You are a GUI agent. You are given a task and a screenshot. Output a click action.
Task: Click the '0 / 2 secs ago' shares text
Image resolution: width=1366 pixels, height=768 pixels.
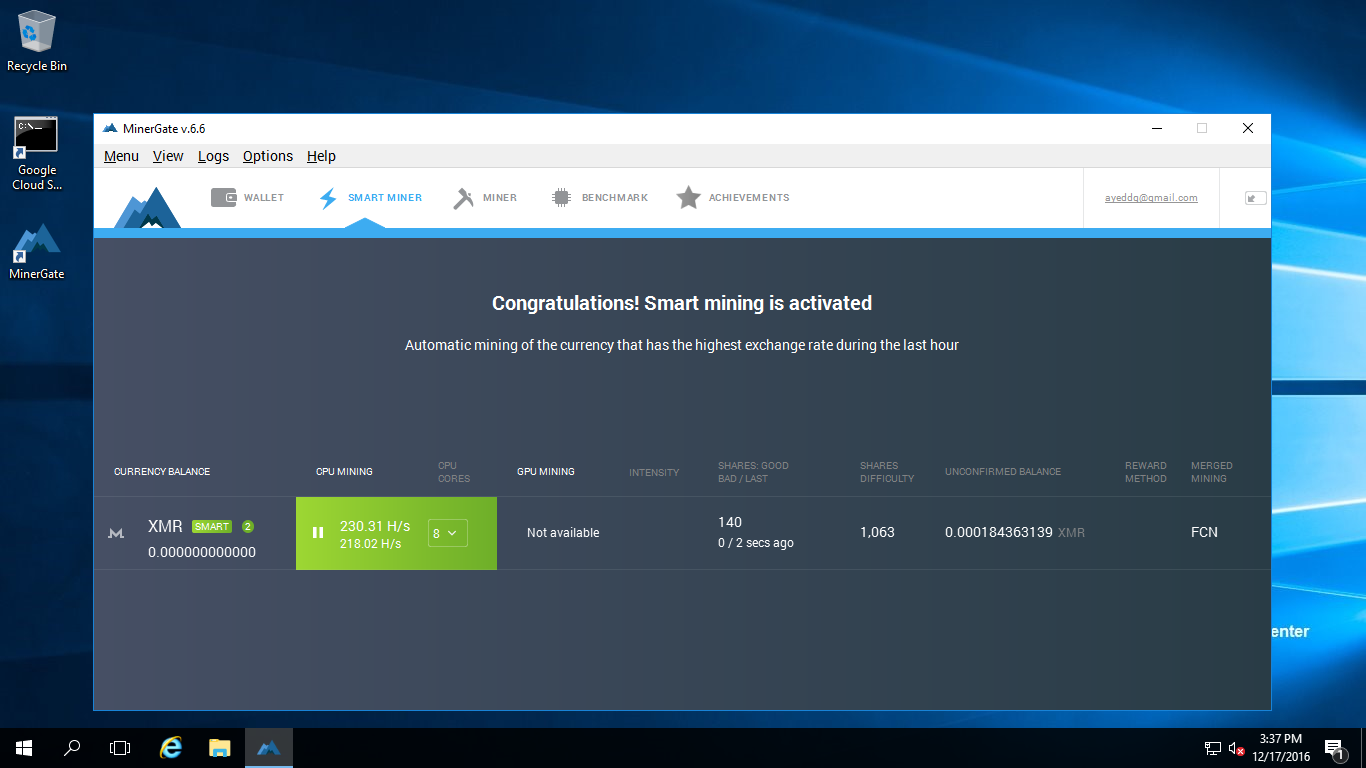tap(756, 543)
